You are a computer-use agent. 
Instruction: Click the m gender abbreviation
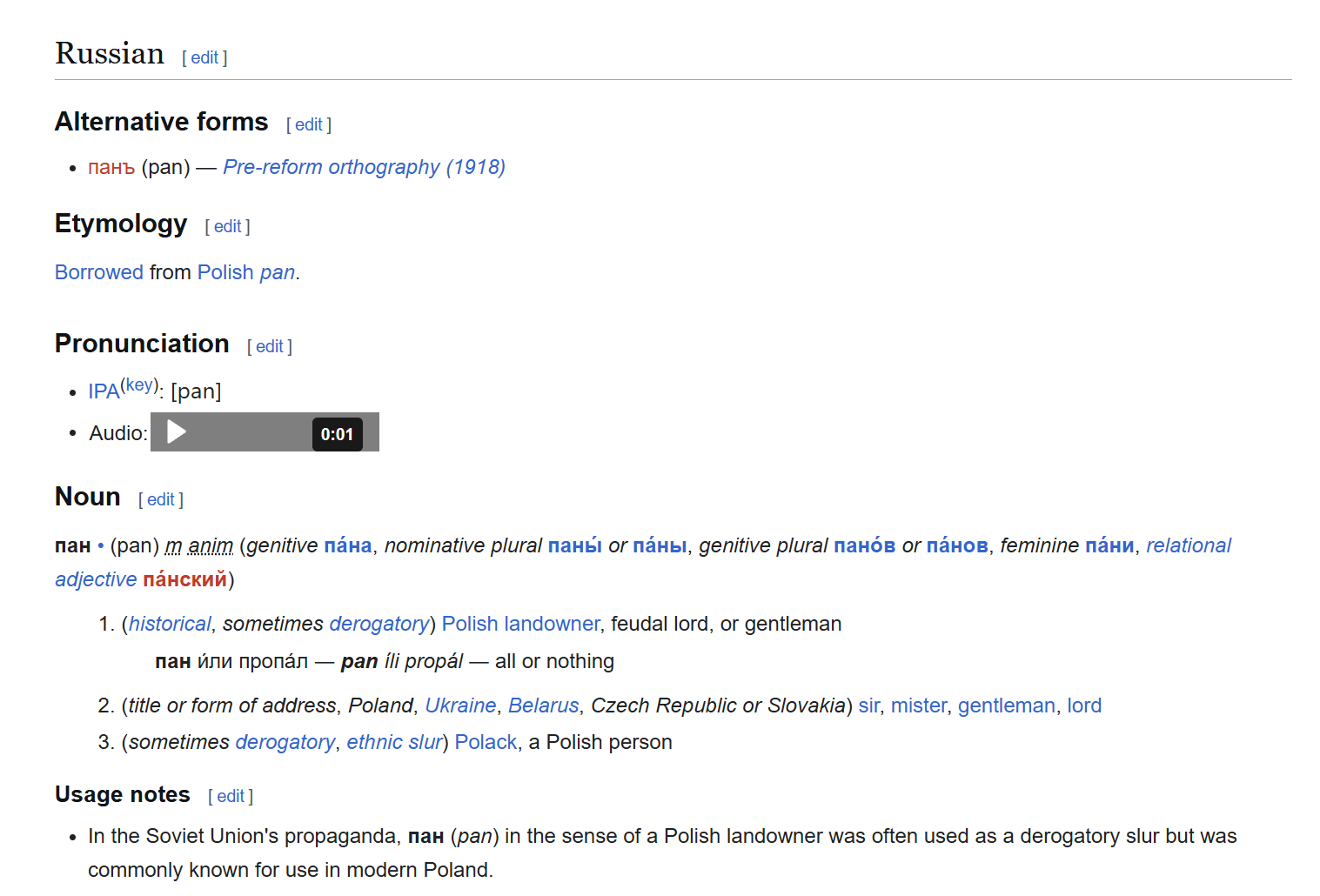click(173, 545)
